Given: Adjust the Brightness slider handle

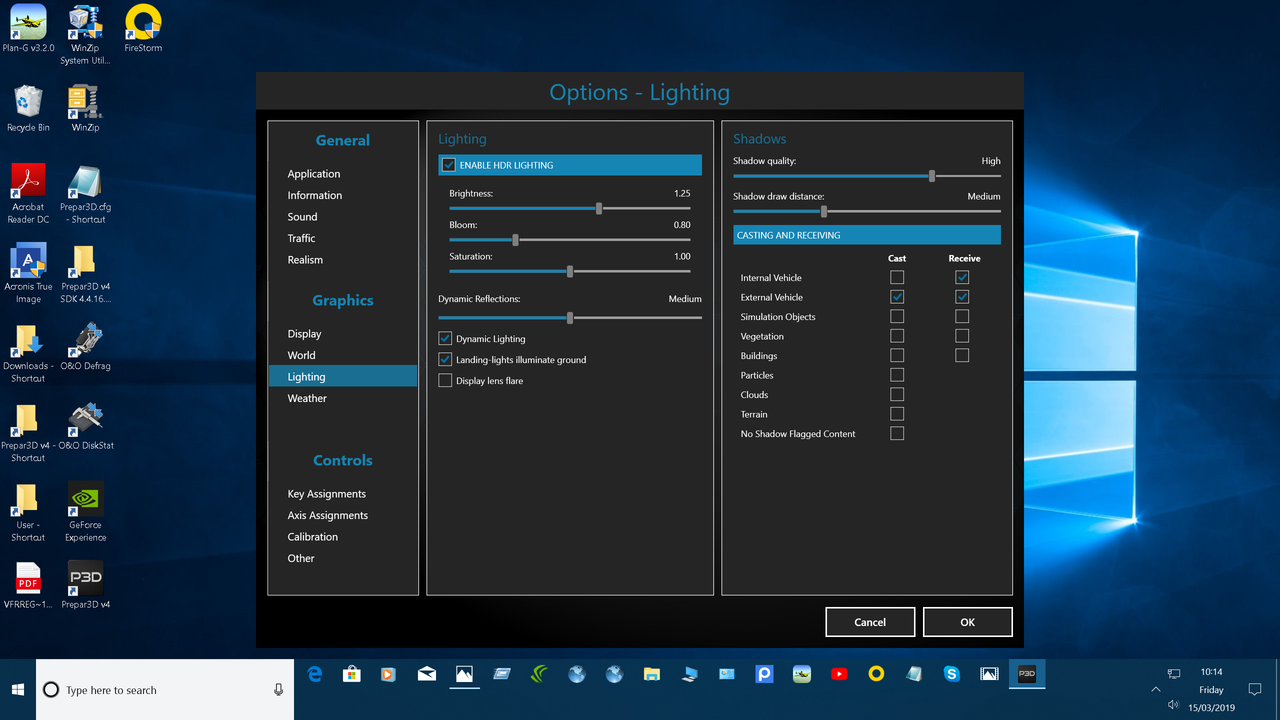Looking at the screenshot, I should click(x=599, y=208).
